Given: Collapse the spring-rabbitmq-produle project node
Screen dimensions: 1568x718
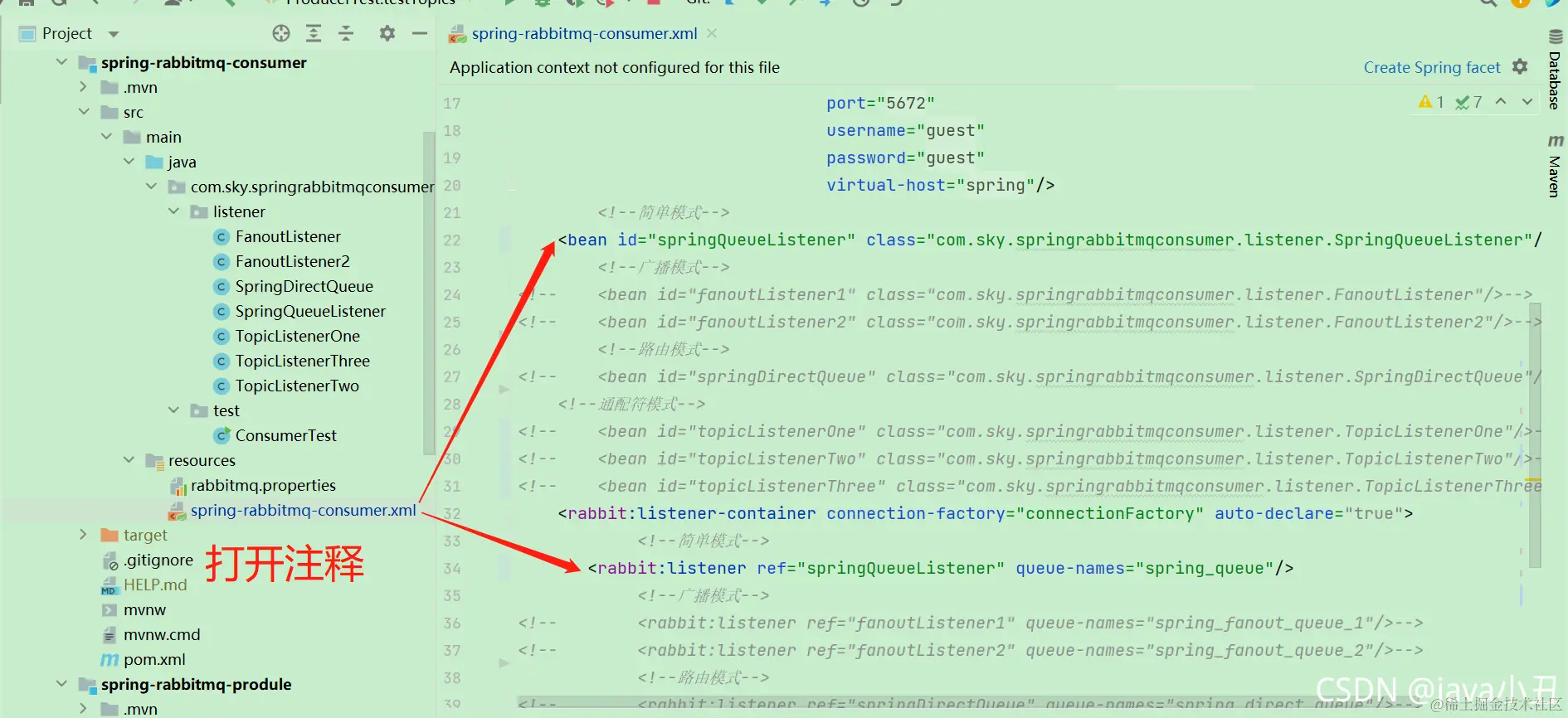Looking at the screenshot, I should 61,683.
